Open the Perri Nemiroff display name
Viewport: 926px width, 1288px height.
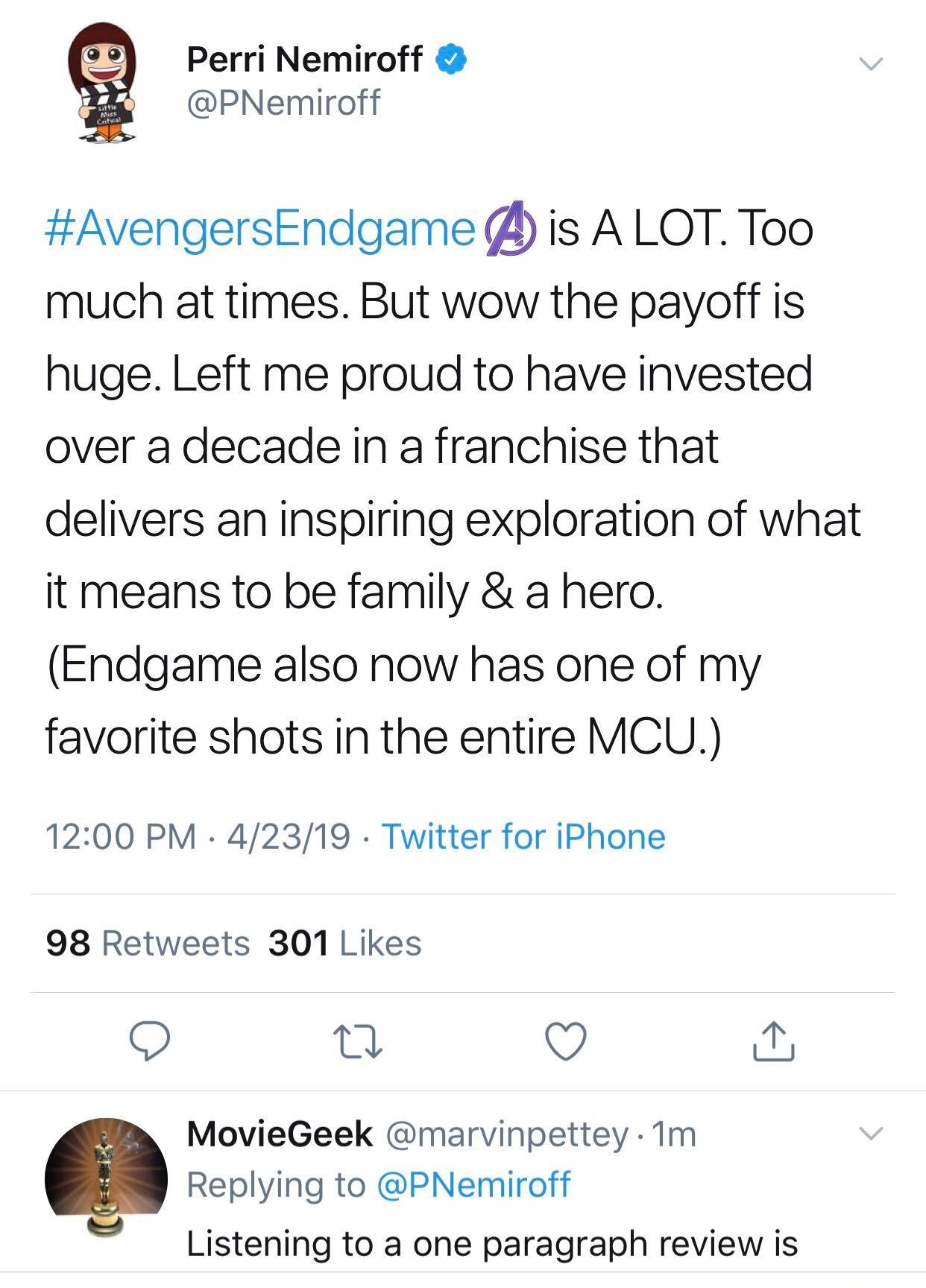[x=304, y=60]
